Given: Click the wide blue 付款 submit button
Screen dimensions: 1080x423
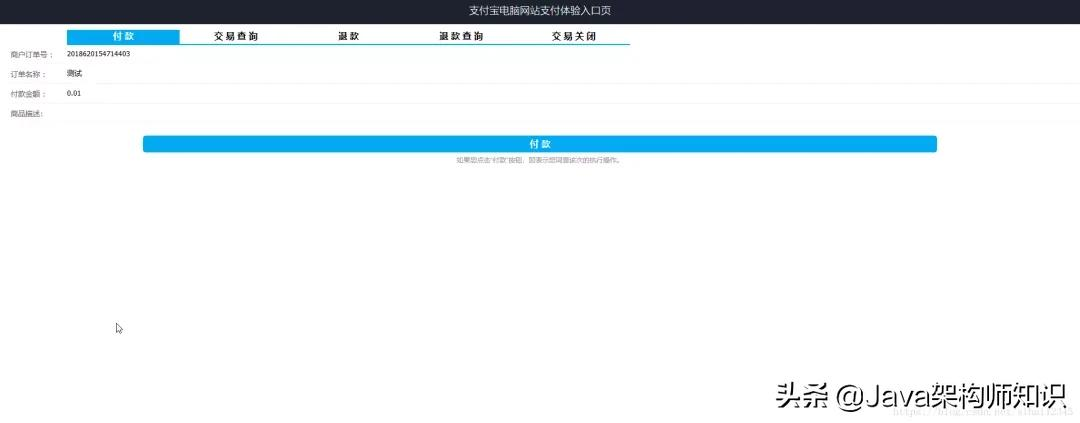Looking at the screenshot, I should pyautogui.click(x=539, y=144).
